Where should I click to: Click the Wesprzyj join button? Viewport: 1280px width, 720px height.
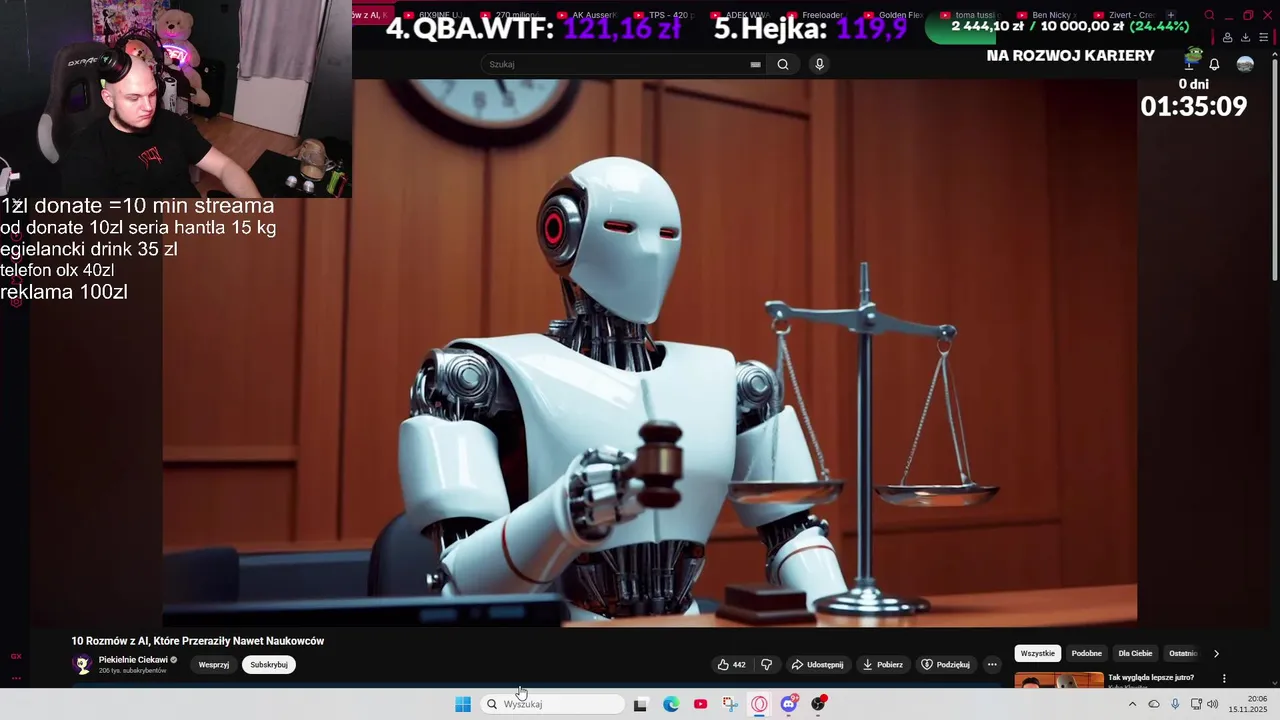214,664
